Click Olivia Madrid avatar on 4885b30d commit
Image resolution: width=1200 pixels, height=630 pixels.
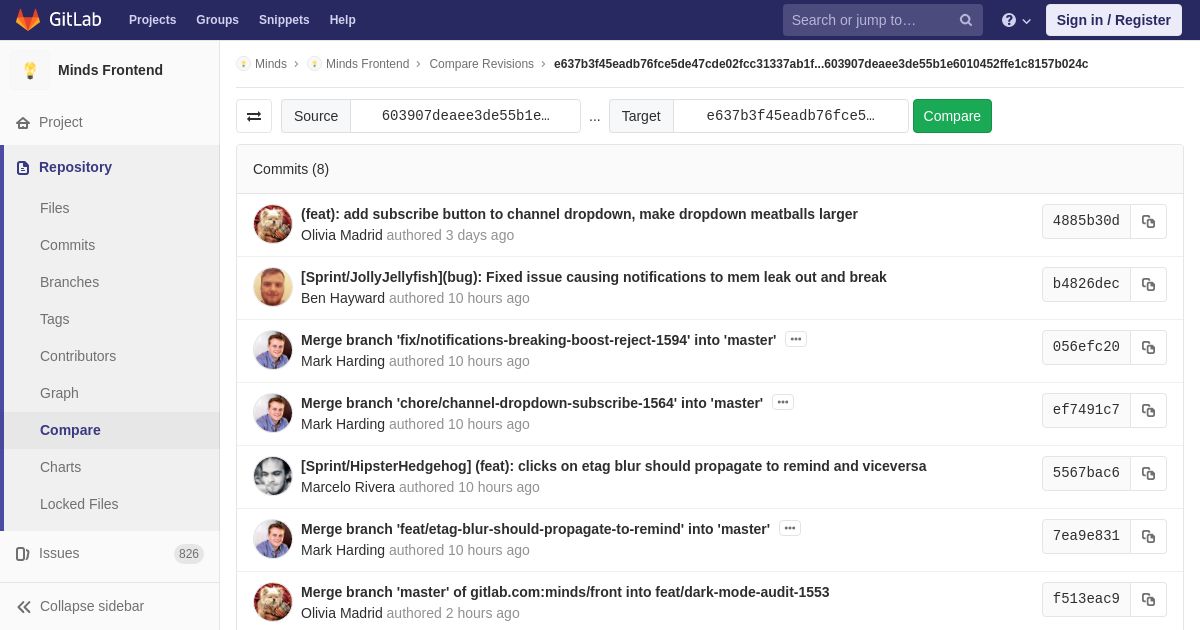click(273, 224)
